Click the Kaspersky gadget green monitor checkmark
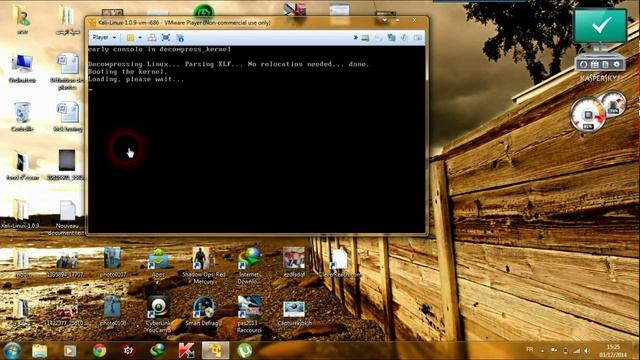 click(x=600, y=26)
